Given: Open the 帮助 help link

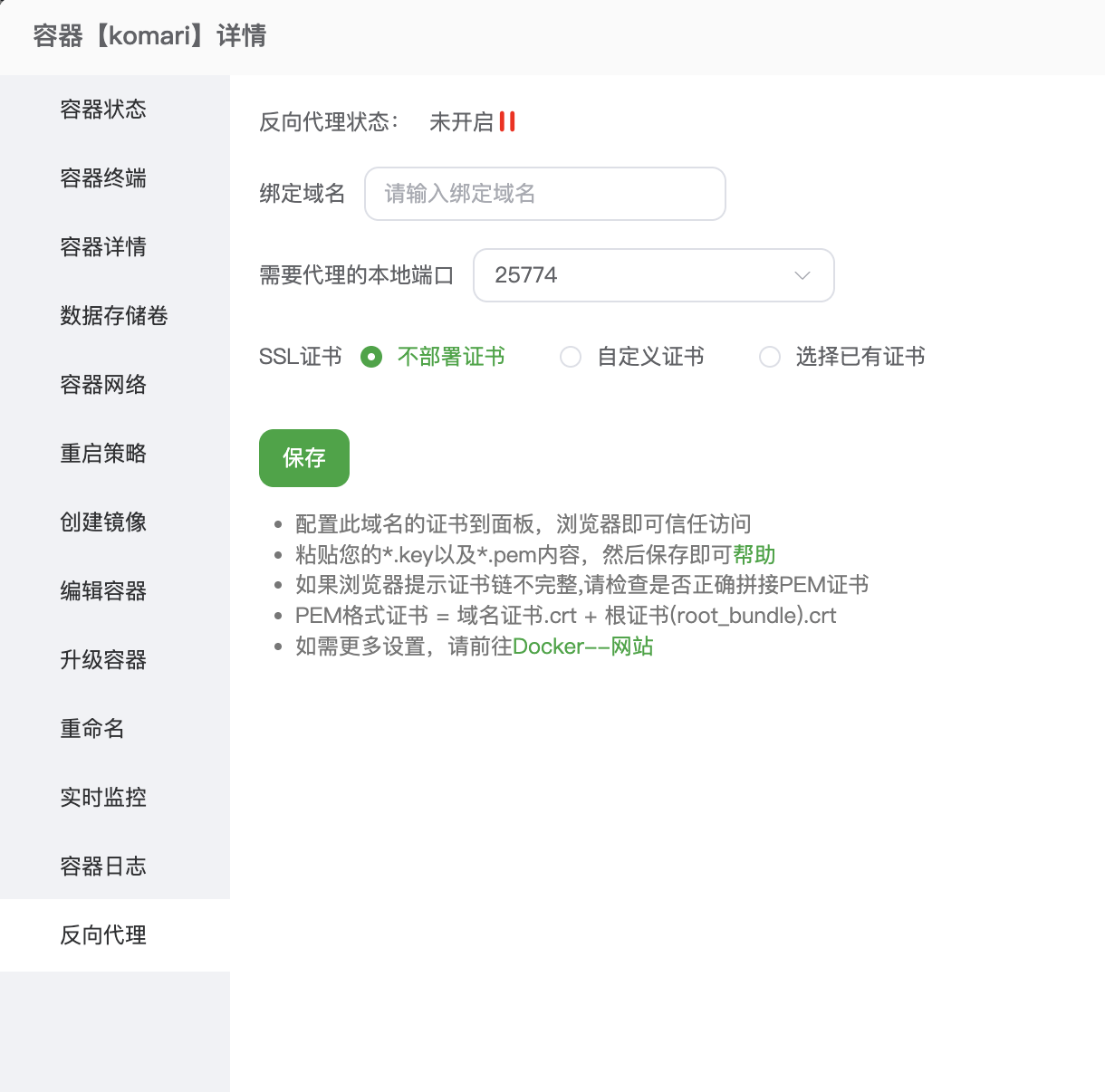Looking at the screenshot, I should [x=754, y=554].
